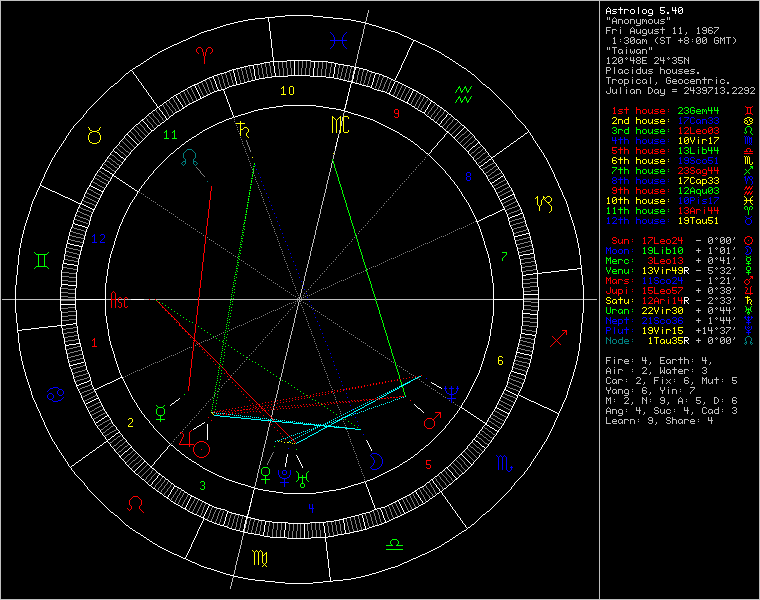This screenshot has width=760, height=600.
Task: Click the Saturn position '12Ari14R' value
Action: coord(665,301)
